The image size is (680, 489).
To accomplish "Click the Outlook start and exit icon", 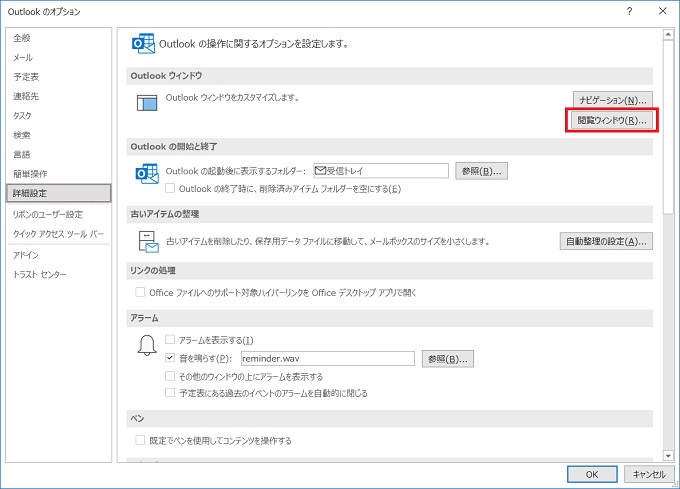I will pos(147,173).
